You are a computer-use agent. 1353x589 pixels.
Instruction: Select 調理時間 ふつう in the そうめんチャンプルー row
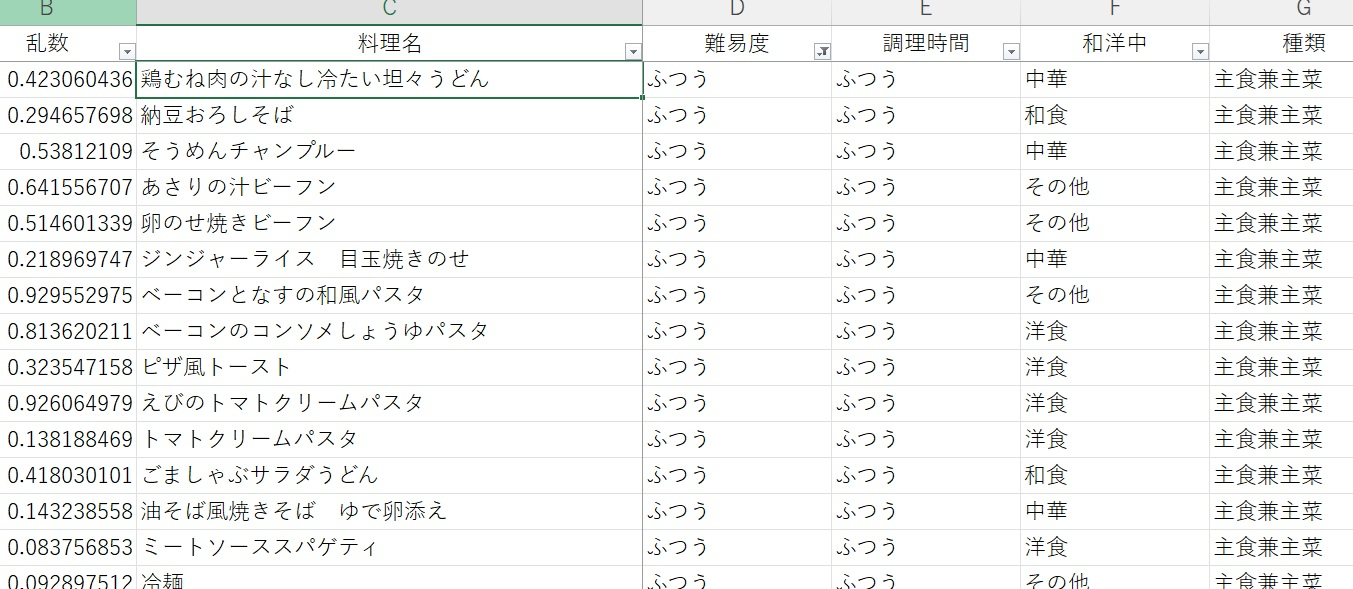pos(926,152)
